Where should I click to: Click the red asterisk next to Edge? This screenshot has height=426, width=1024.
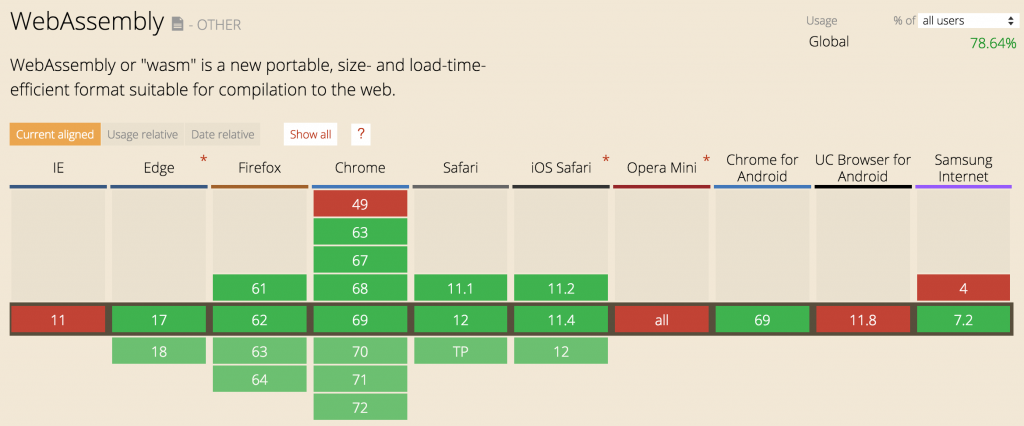(x=204, y=160)
